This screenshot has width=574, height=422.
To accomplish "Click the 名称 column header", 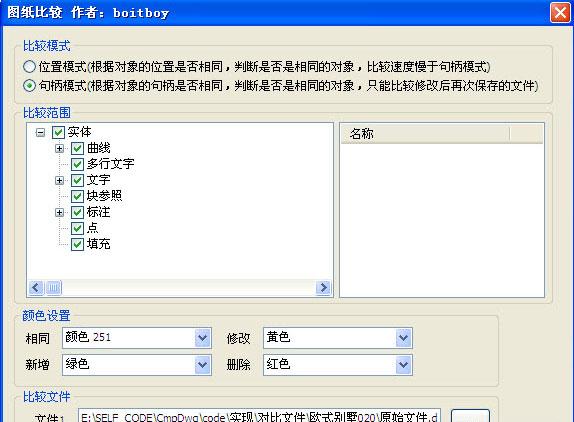I will (x=425, y=134).
